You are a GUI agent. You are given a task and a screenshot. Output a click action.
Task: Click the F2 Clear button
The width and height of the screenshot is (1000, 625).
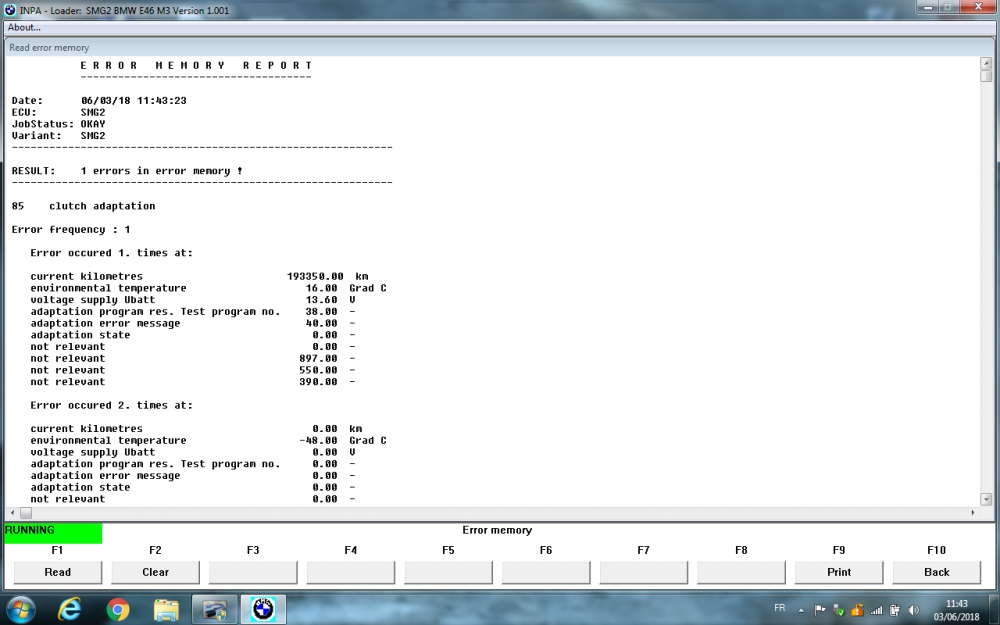pyautogui.click(x=155, y=572)
